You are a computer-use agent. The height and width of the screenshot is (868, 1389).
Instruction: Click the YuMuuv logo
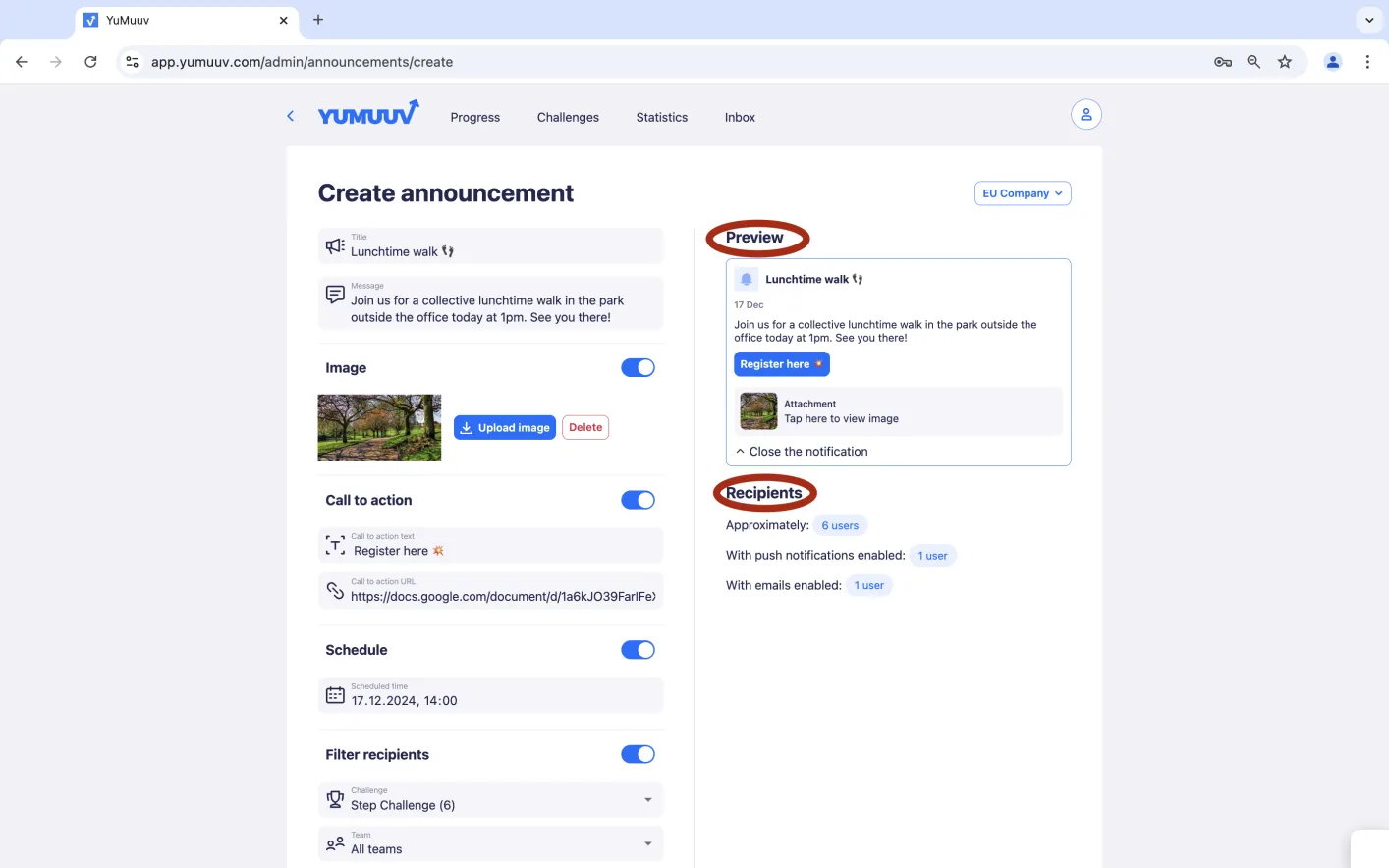point(368,114)
